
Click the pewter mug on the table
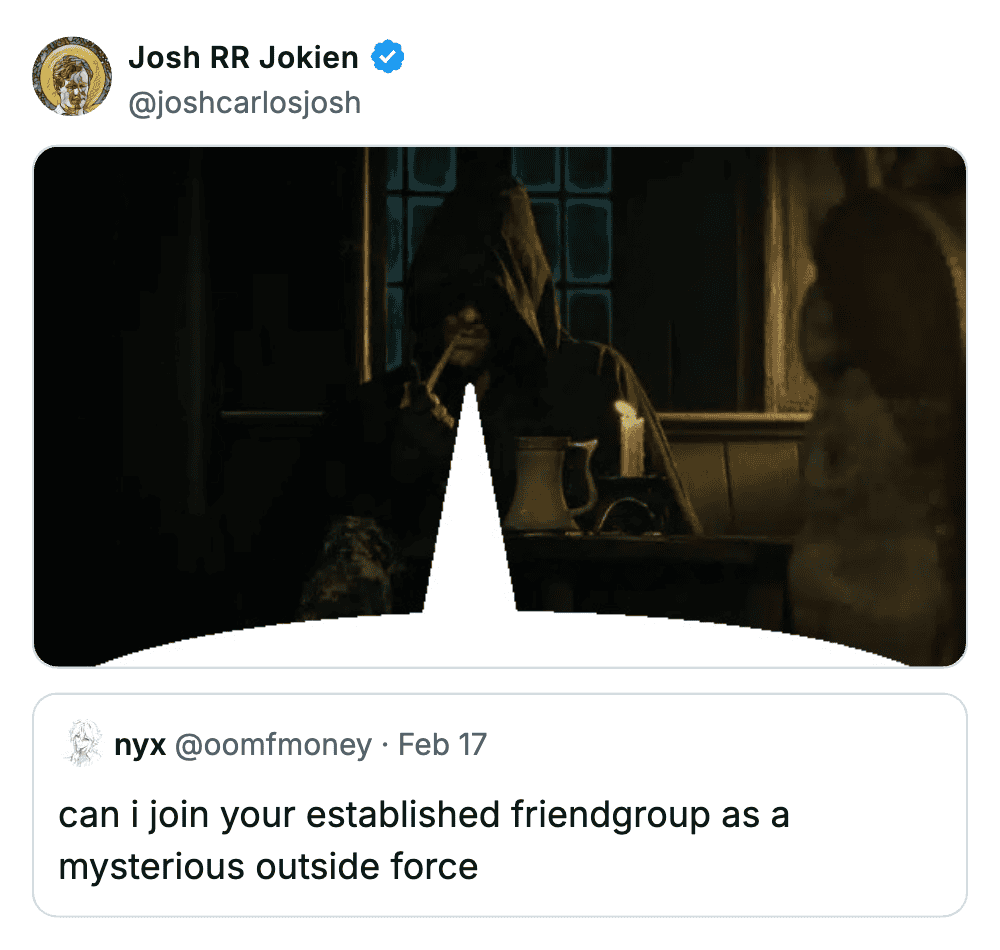(555, 481)
